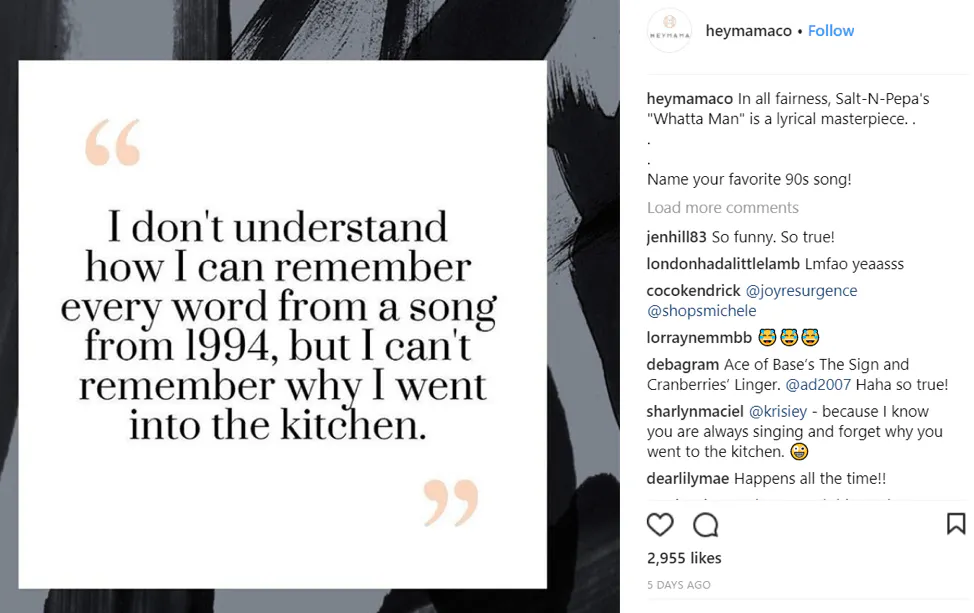View jenhill83 commenter profile
The image size is (974, 613).
[x=677, y=238]
